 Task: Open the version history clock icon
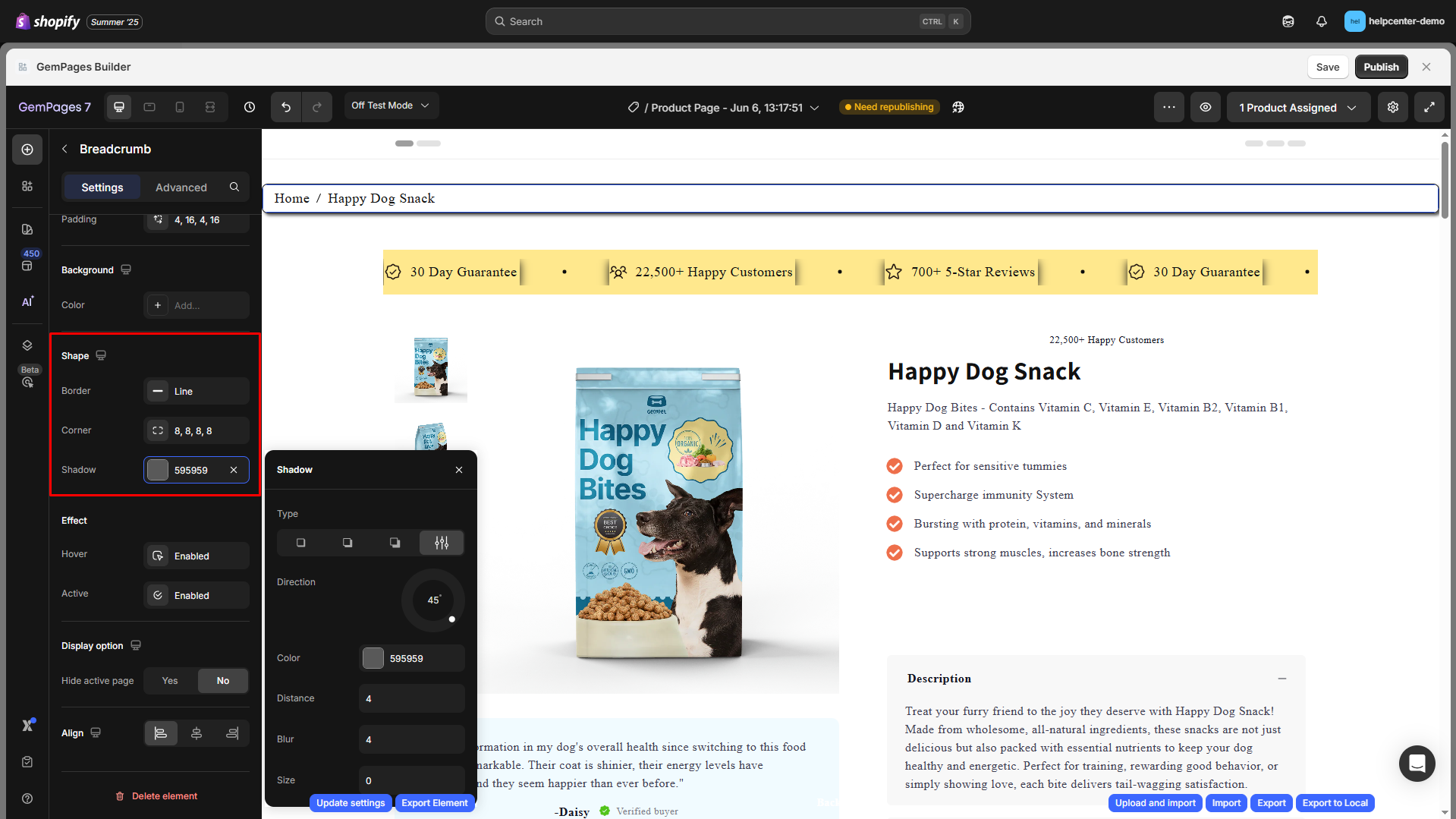click(250, 107)
